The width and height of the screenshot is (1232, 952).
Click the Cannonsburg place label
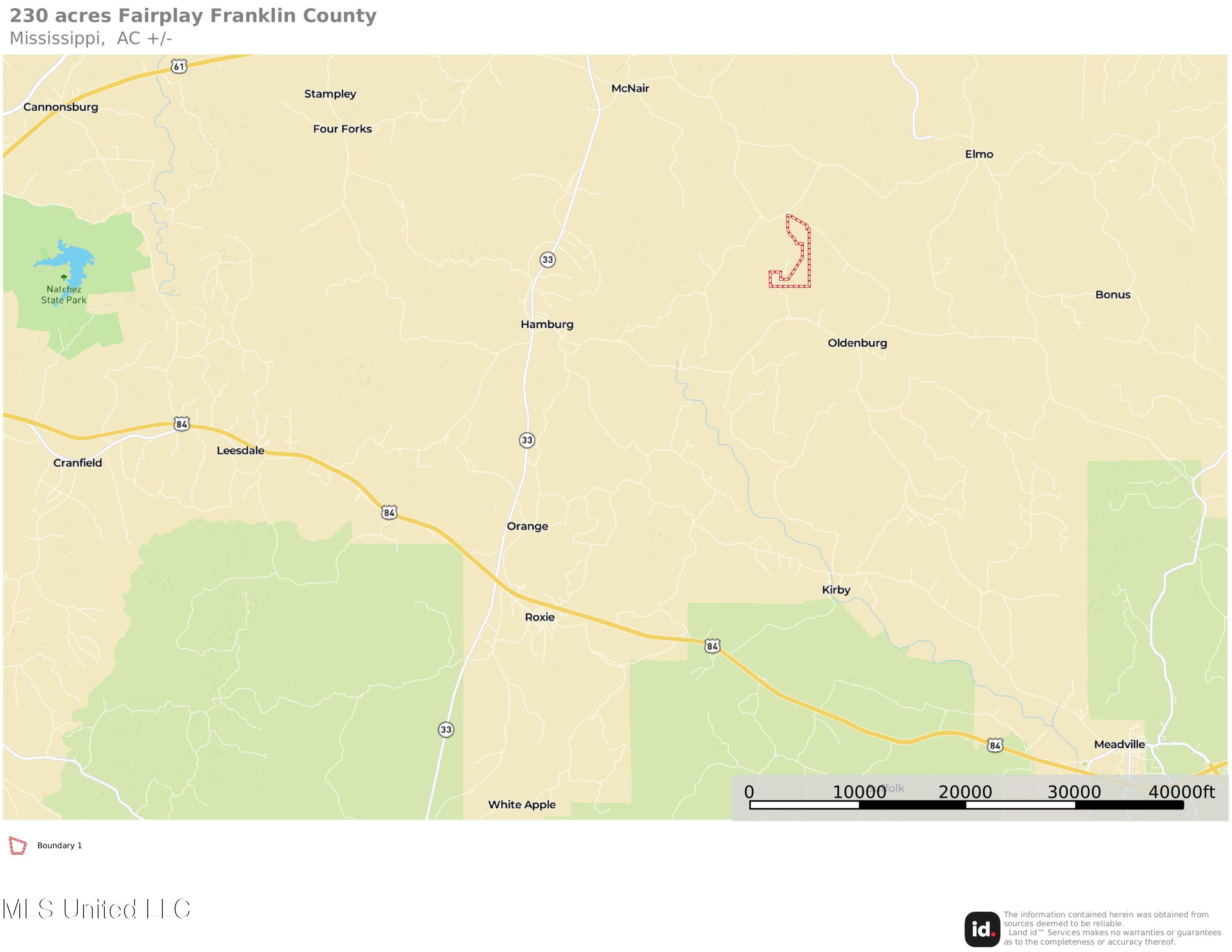[60, 107]
